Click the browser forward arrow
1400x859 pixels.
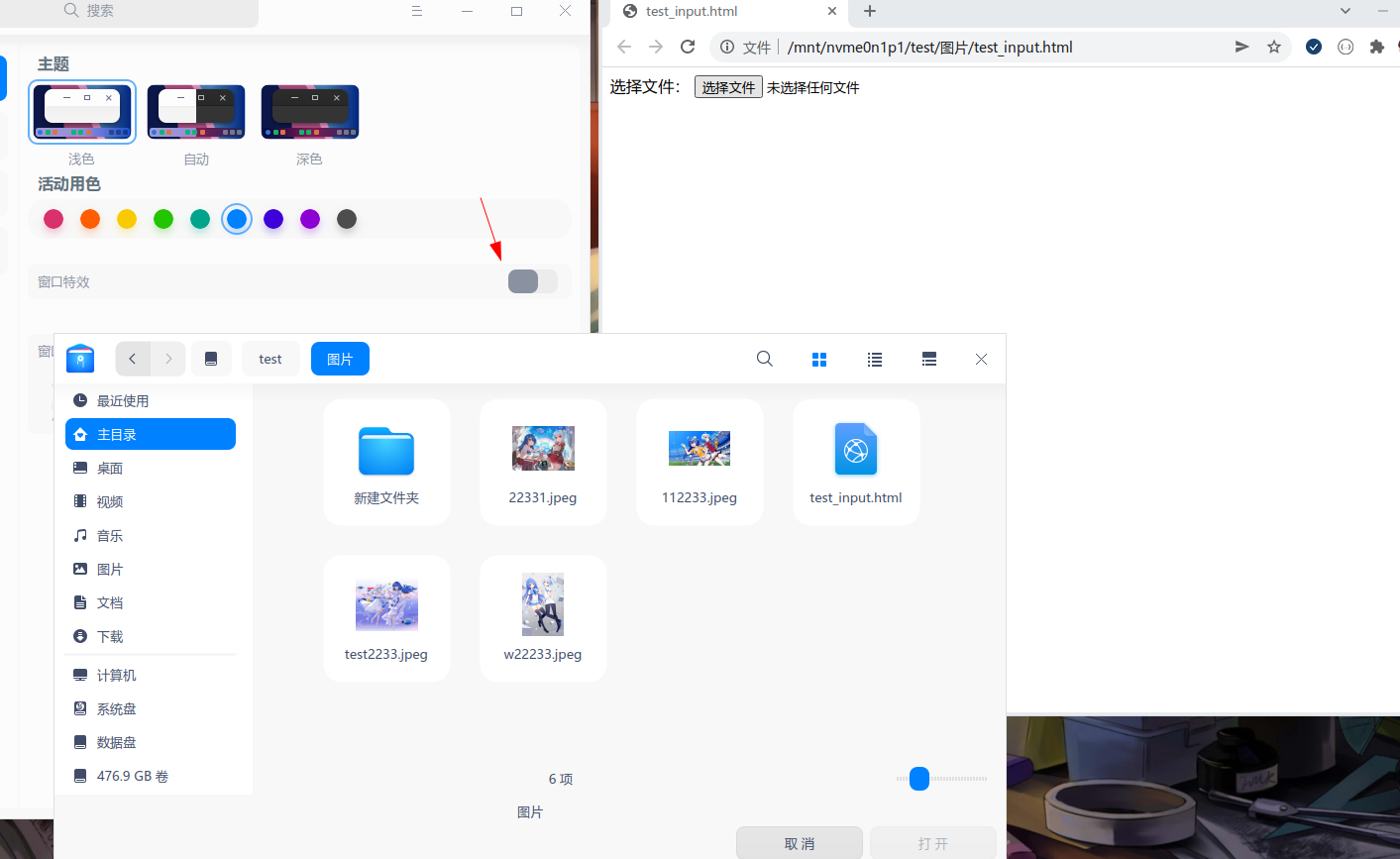click(x=656, y=47)
